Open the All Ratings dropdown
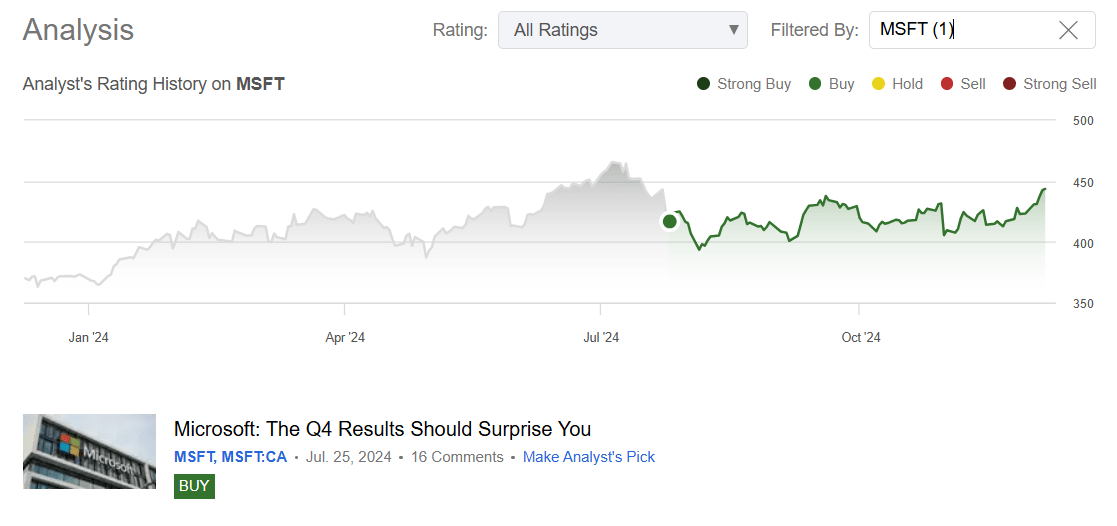 click(x=622, y=30)
